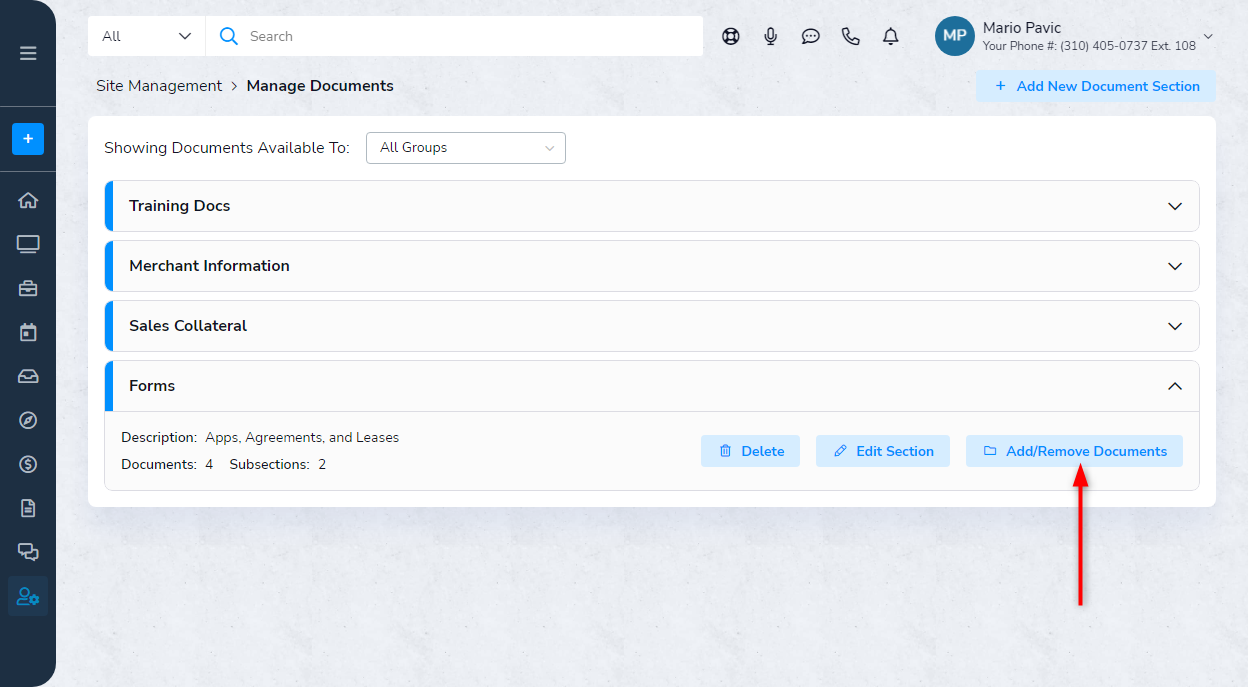Open the user settings icon in sidebar
Viewport: 1248px width, 687px height.
(28, 597)
